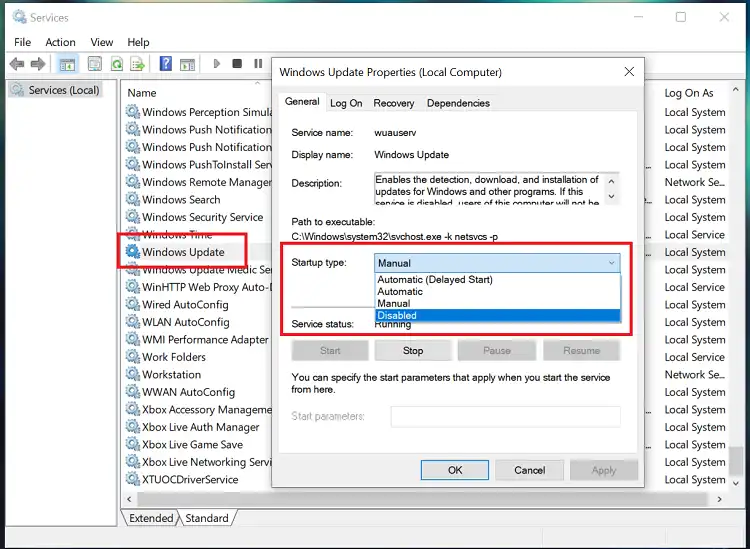Screen dimensions: 750x549
Task: Select WinHTTP Web Proxy Auto-Discovery row text
Action: [x=207, y=287]
